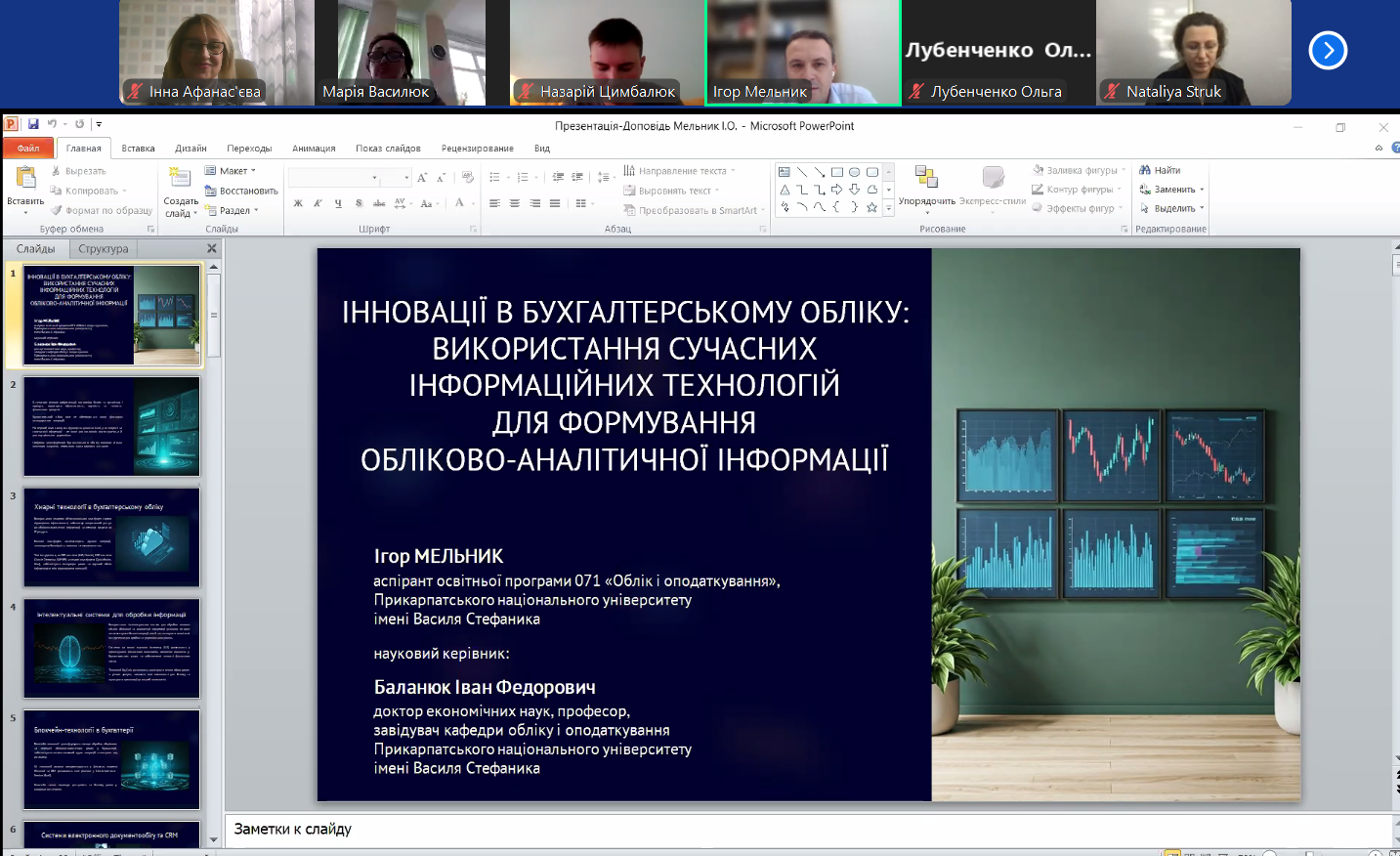Click the Find (Найти) binoculars icon
Image resolution: width=1400 pixels, height=856 pixels.
pyautogui.click(x=1145, y=170)
